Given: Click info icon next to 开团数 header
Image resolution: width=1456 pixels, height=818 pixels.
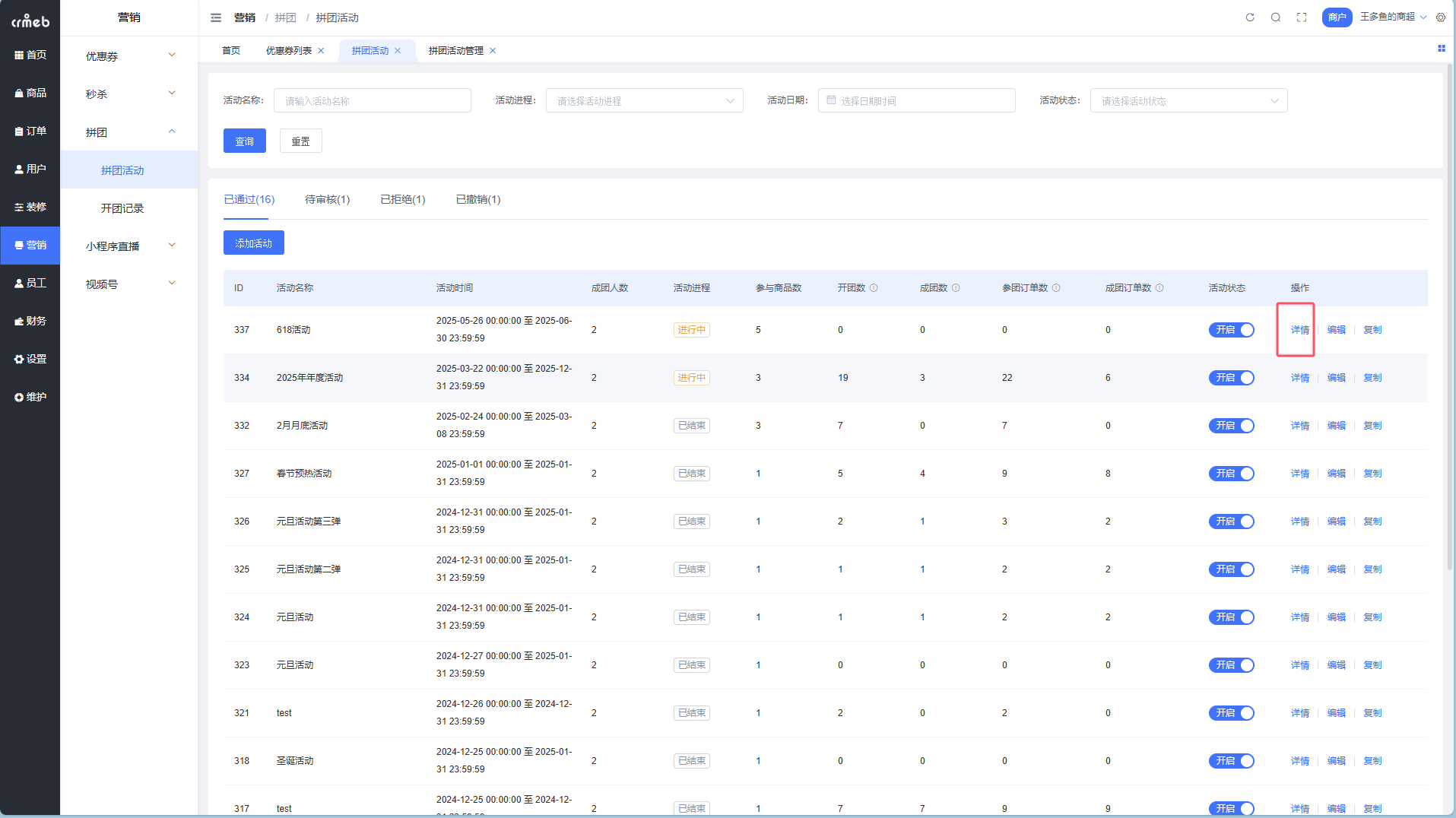Looking at the screenshot, I should 874,288.
